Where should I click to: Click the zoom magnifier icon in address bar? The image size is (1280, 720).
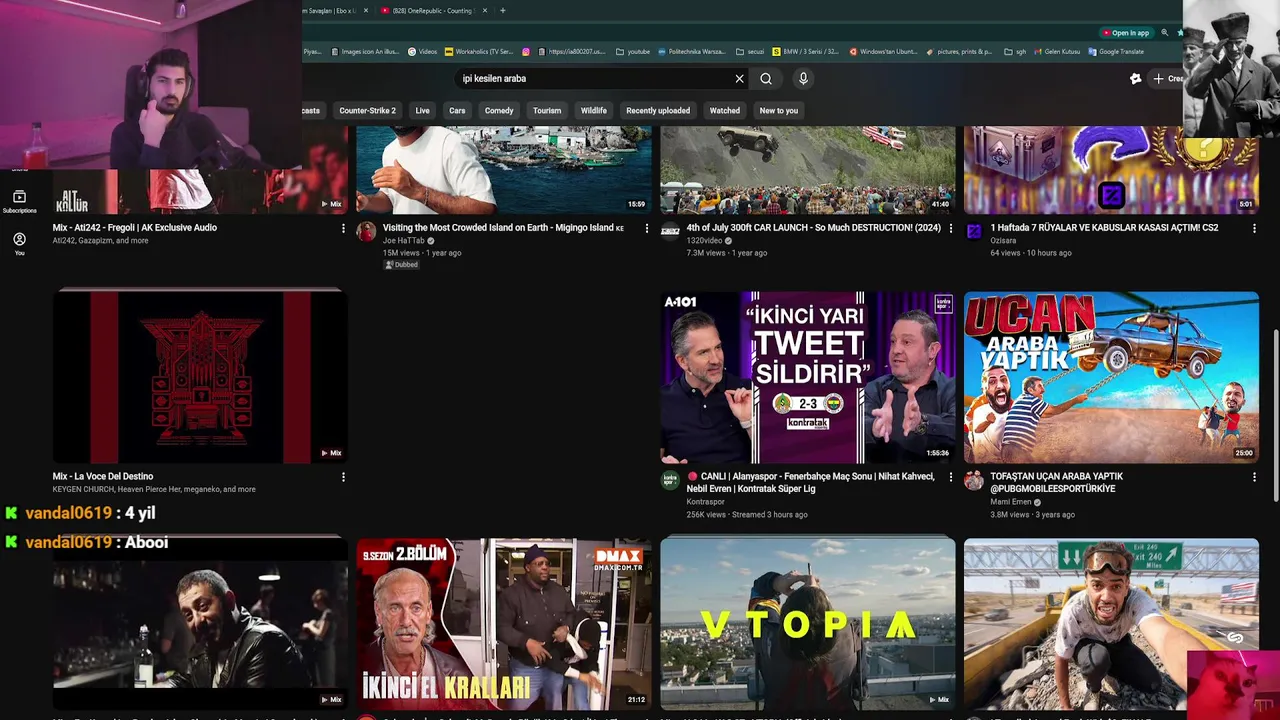tap(1164, 33)
